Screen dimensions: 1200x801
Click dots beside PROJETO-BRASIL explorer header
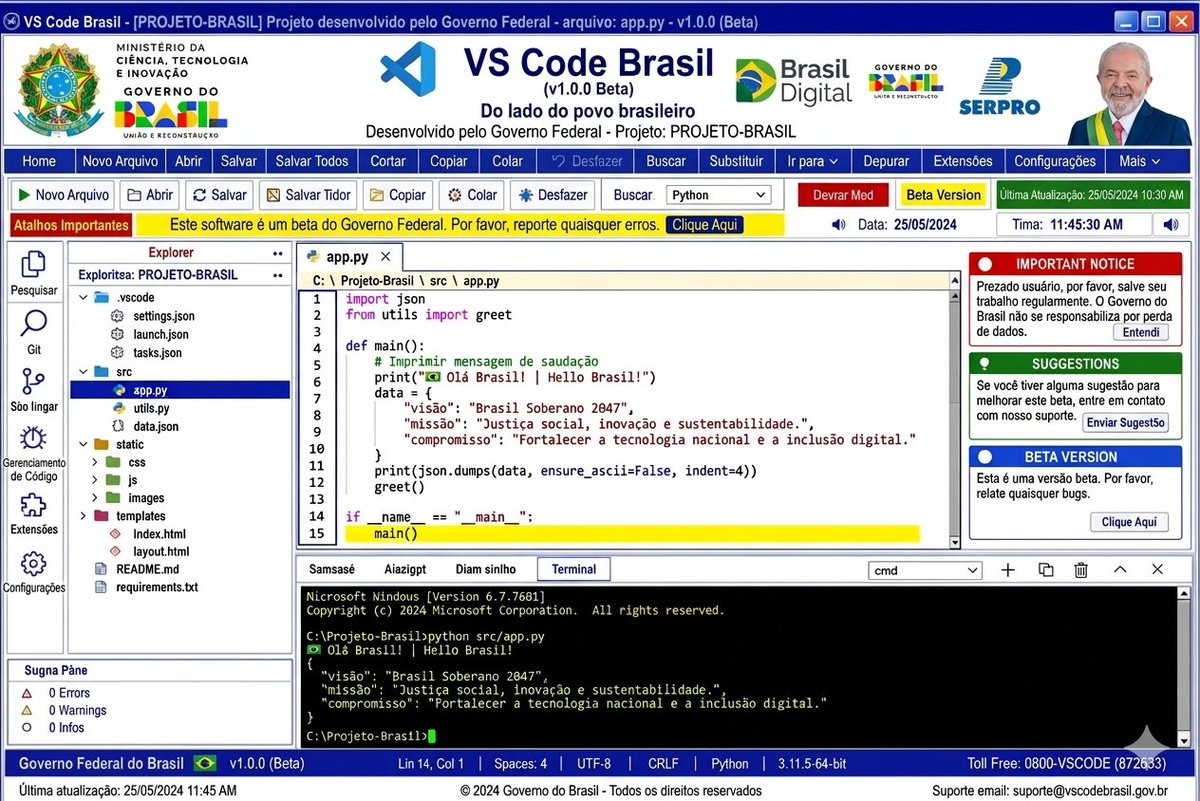pos(277,275)
